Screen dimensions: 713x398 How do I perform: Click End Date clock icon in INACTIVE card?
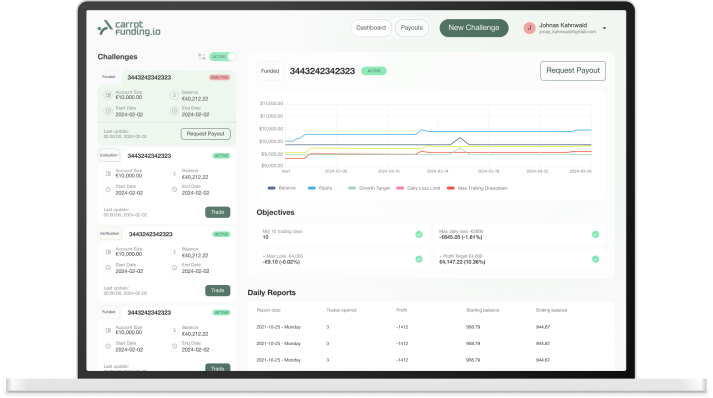pos(174,111)
